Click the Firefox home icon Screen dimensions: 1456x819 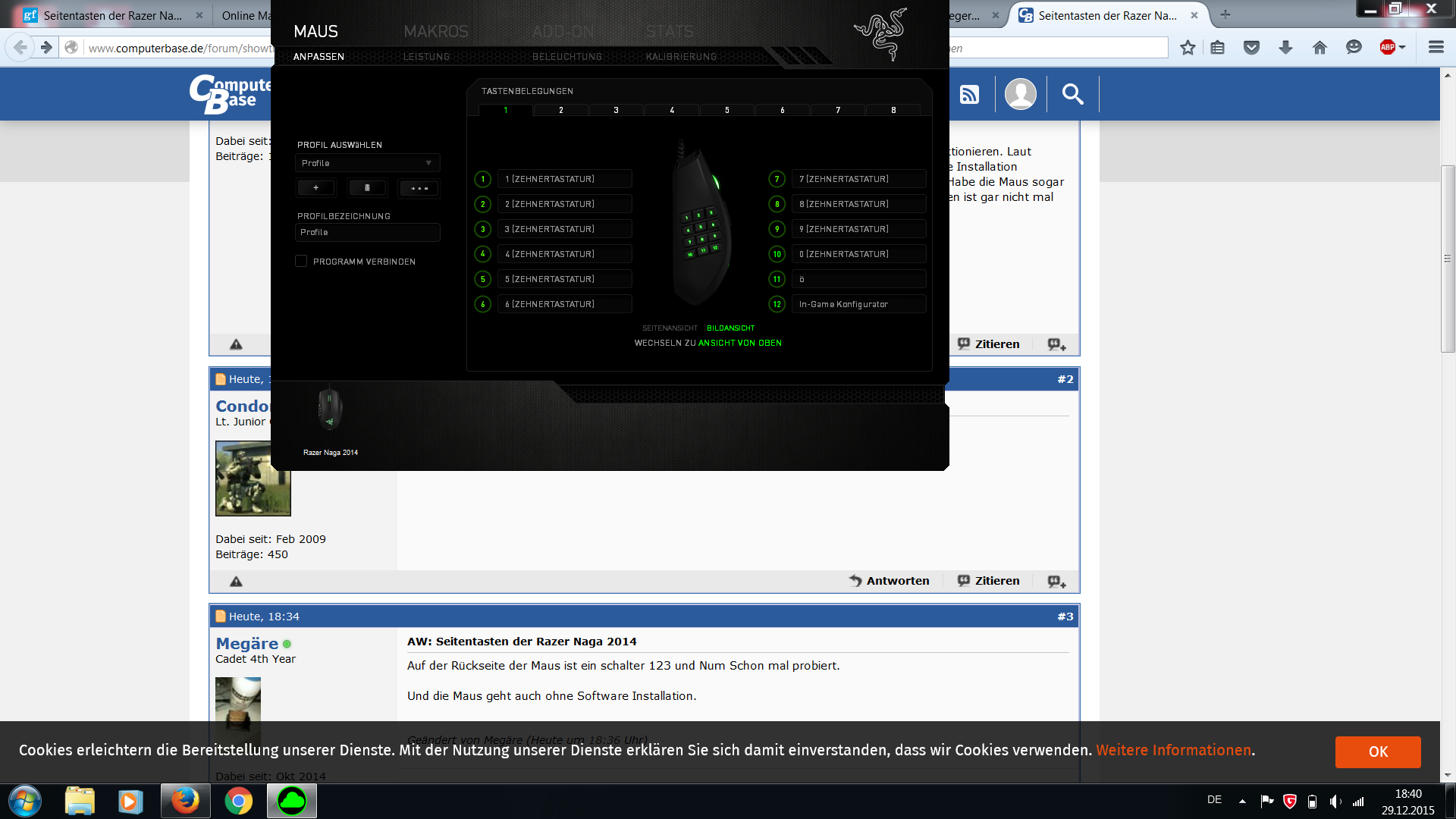pos(1319,48)
